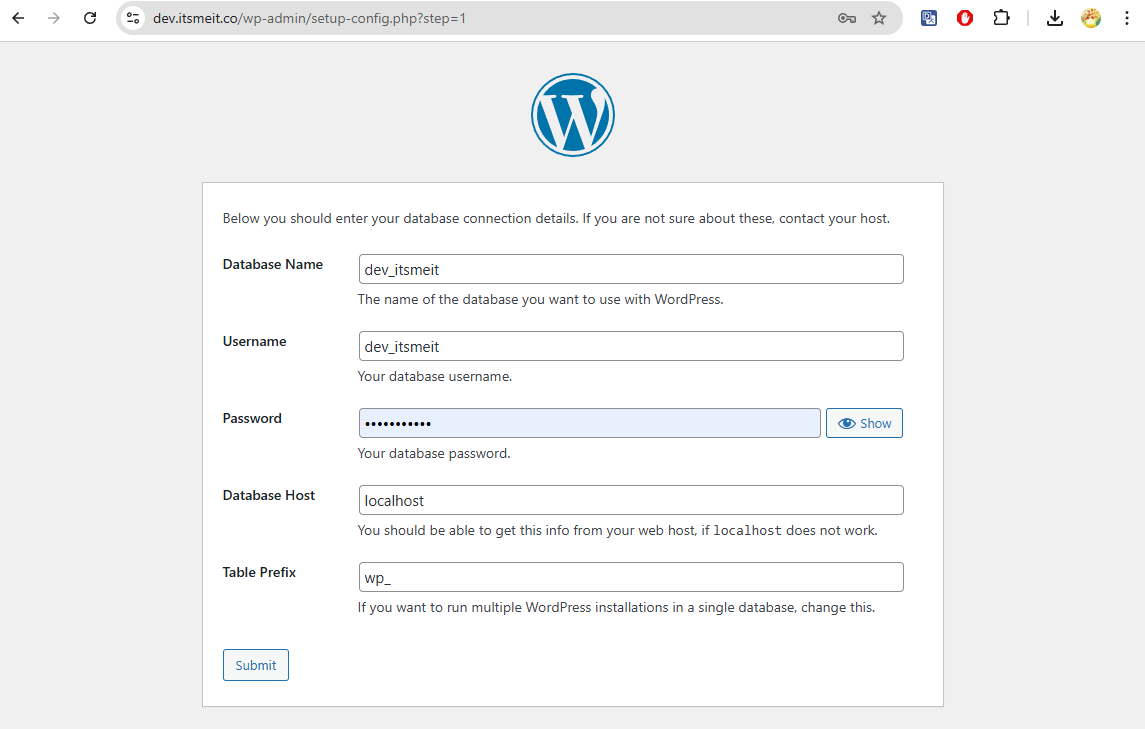Image resolution: width=1145 pixels, height=729 pixels.
Task: Submit the database connection details
Action: (255, 664)
